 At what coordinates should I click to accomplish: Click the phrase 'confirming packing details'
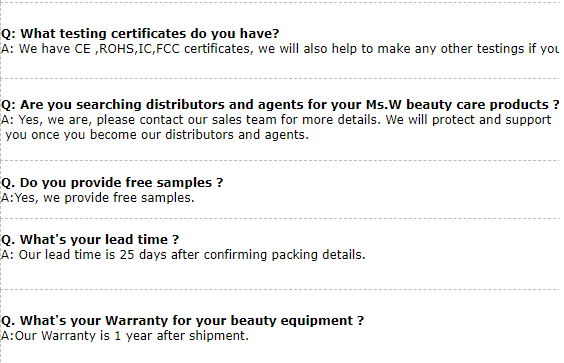coord(284,255)
